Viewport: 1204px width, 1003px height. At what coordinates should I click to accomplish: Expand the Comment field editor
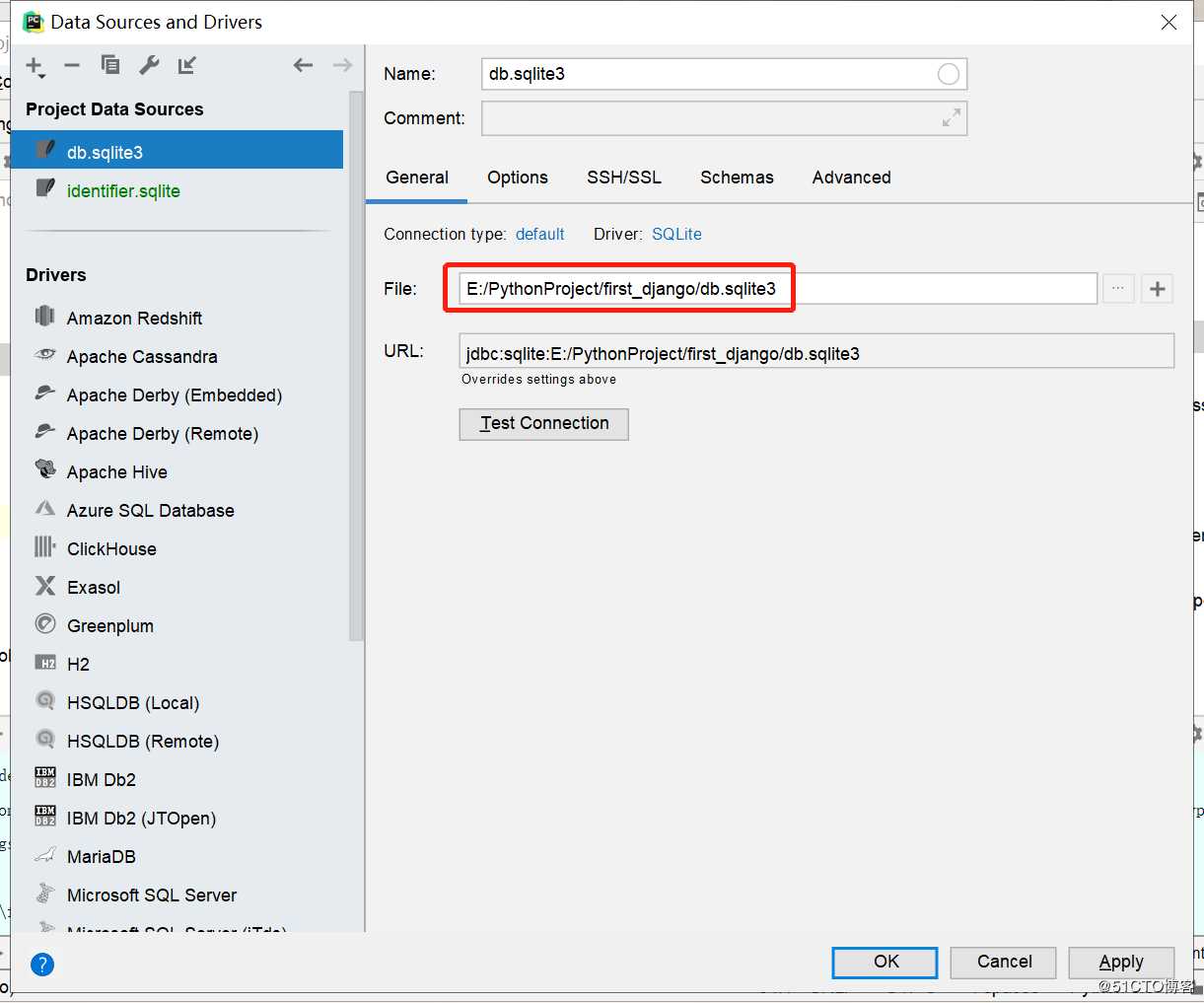pyautogui.click(x=951, y=118)
